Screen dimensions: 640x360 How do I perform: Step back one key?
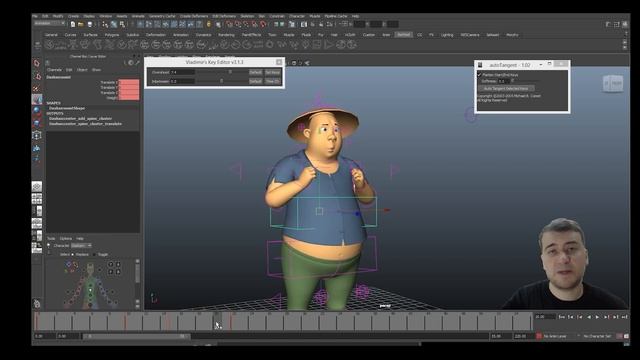[x=580, y=317]
